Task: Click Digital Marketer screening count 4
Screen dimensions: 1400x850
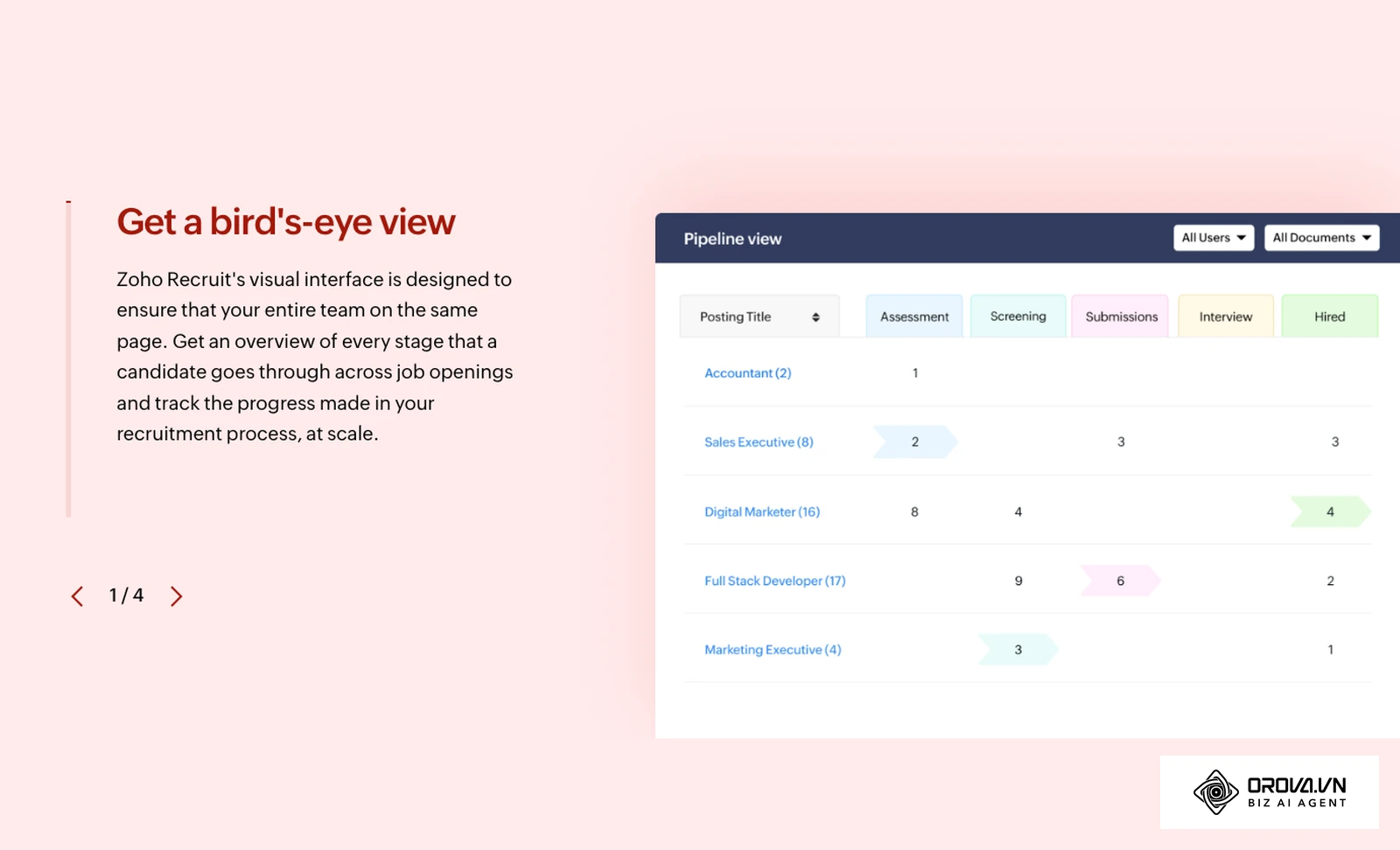Action: point(1018,512)
